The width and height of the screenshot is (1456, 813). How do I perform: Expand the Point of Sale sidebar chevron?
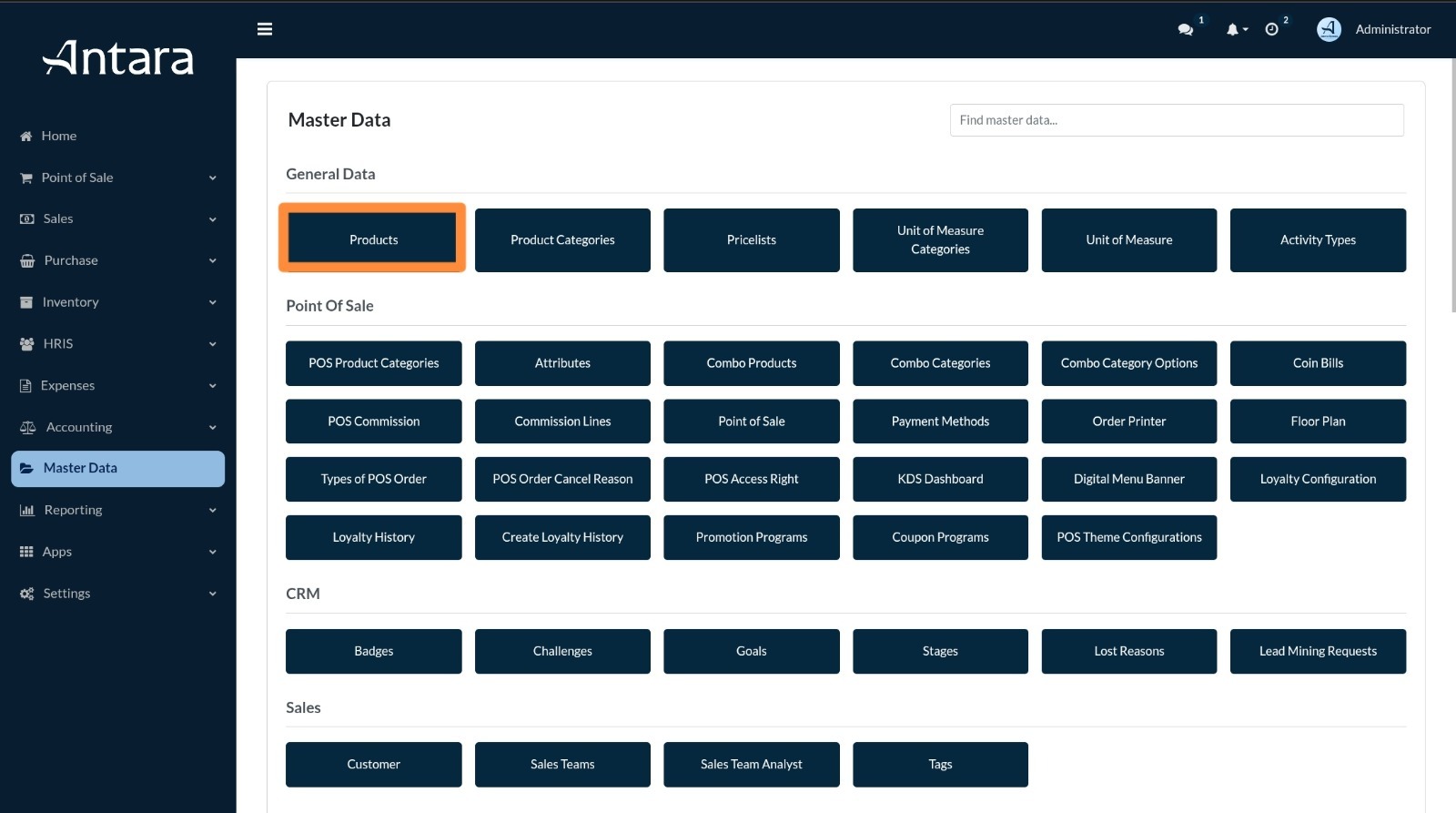coord(213,178)
